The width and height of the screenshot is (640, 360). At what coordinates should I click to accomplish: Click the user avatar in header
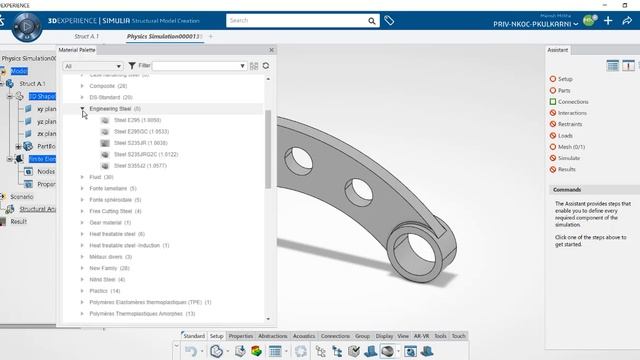tap(589, 20)
